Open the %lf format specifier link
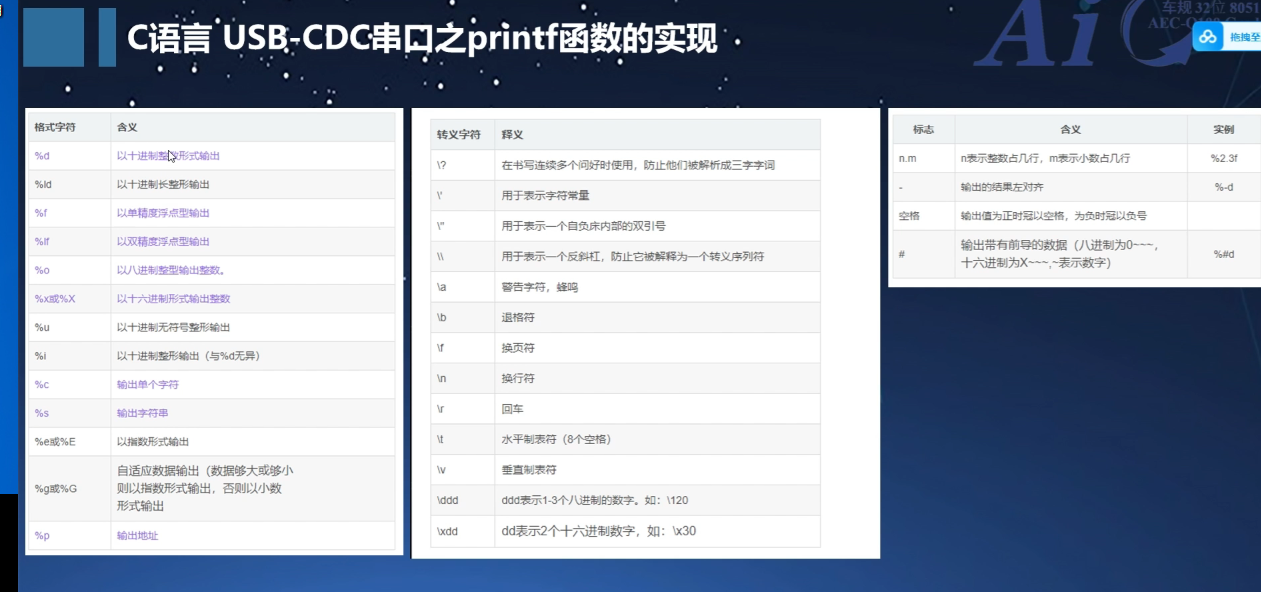1261x592 pixels. click(42, 241)
